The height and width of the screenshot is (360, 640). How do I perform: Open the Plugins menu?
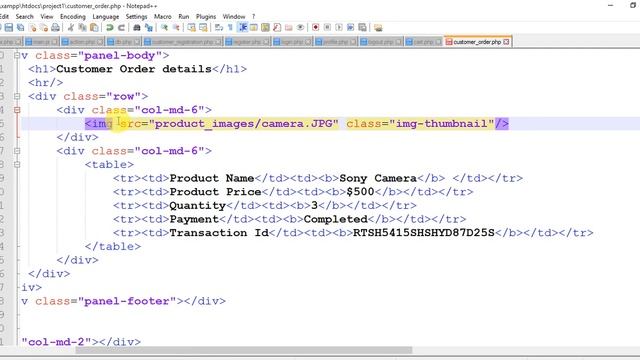pos(206,17)
